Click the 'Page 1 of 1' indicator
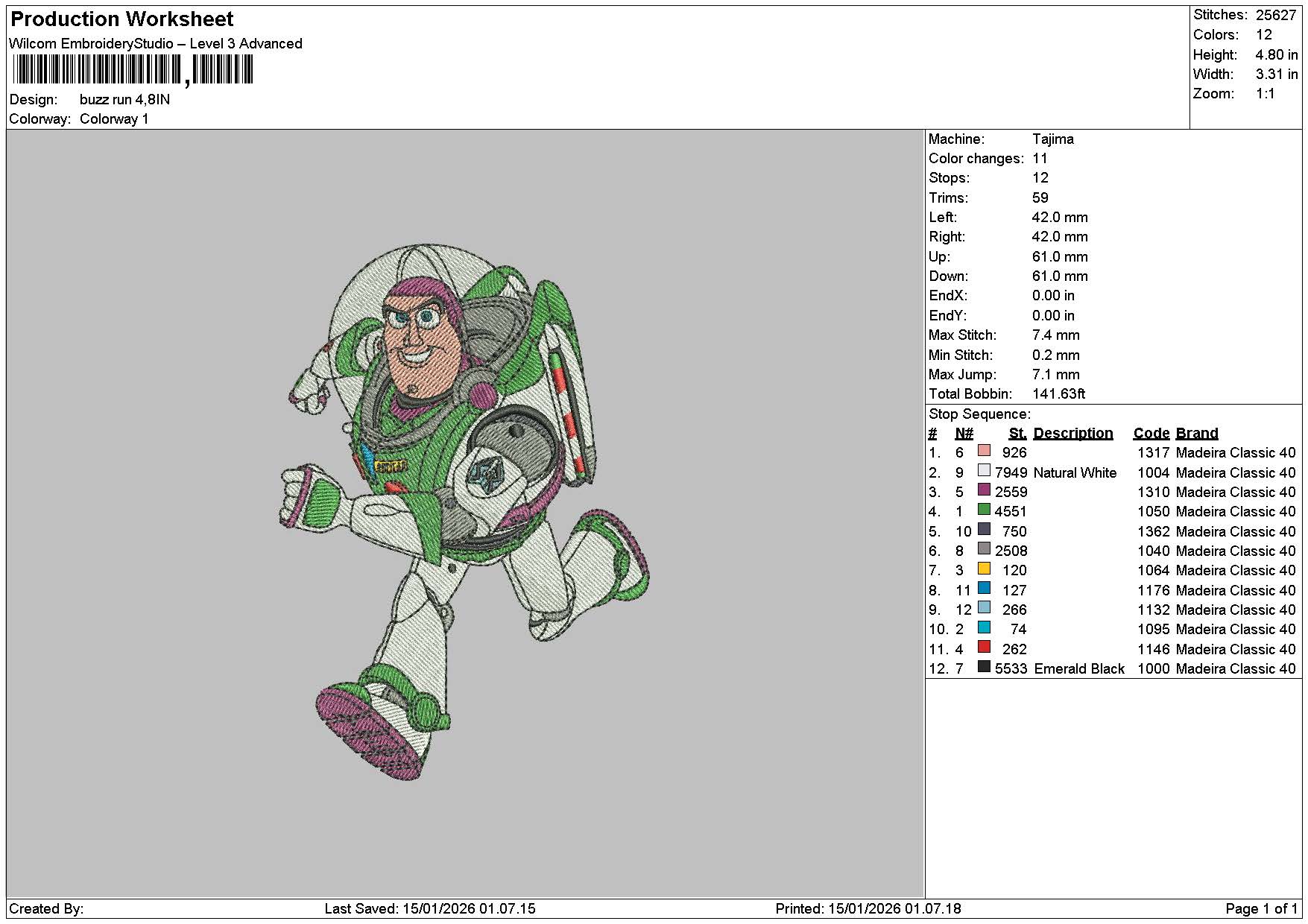Viewport: 1308px width, 924px height. pyautogui.click(x=1261, y=909)
